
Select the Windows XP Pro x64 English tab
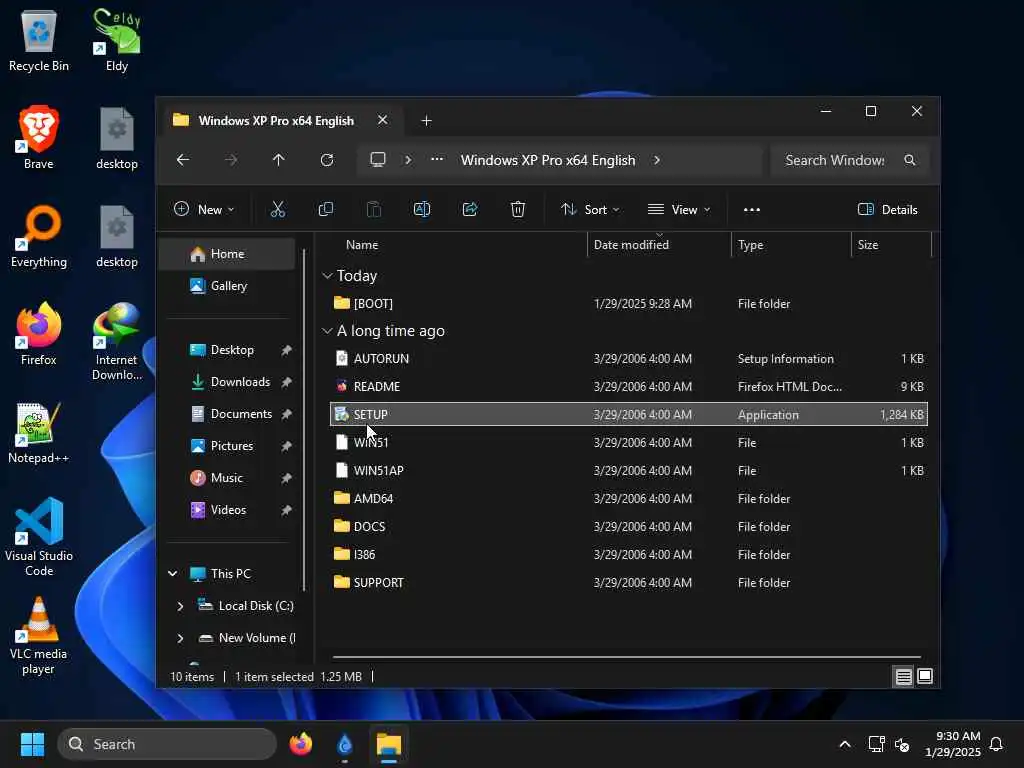[x=276, y=121]
